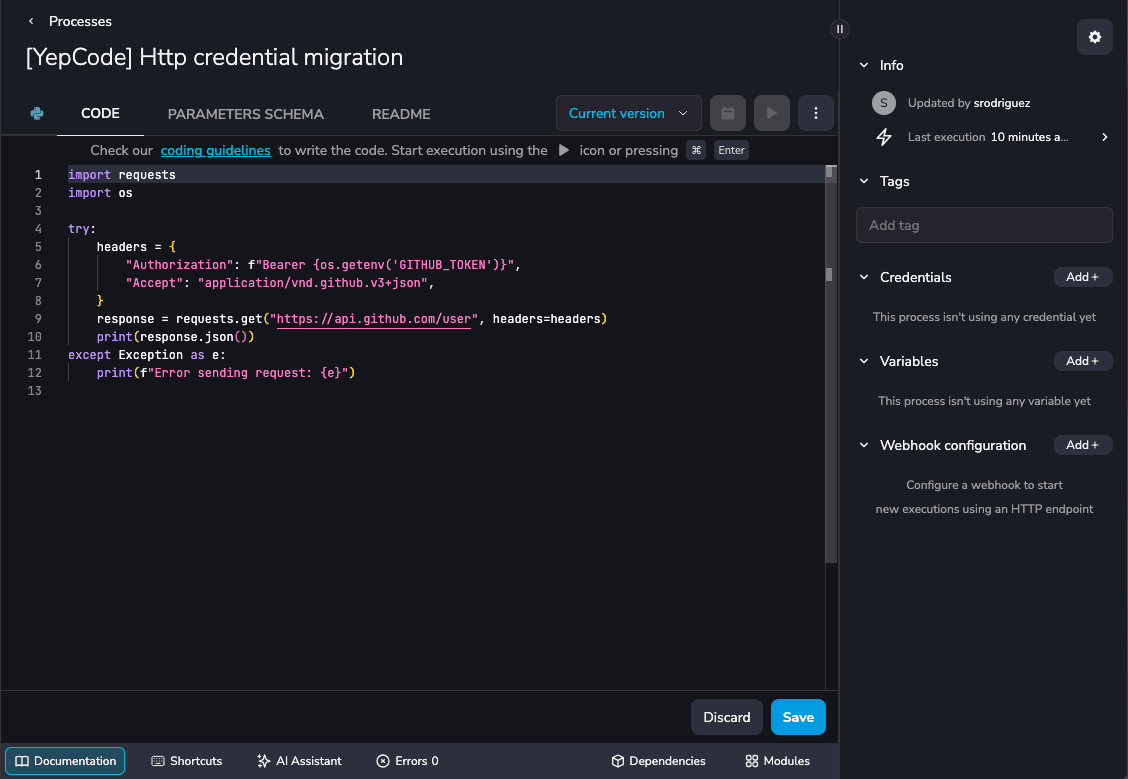Open the Current version dropdown
1128x779 pixels.
628,113
